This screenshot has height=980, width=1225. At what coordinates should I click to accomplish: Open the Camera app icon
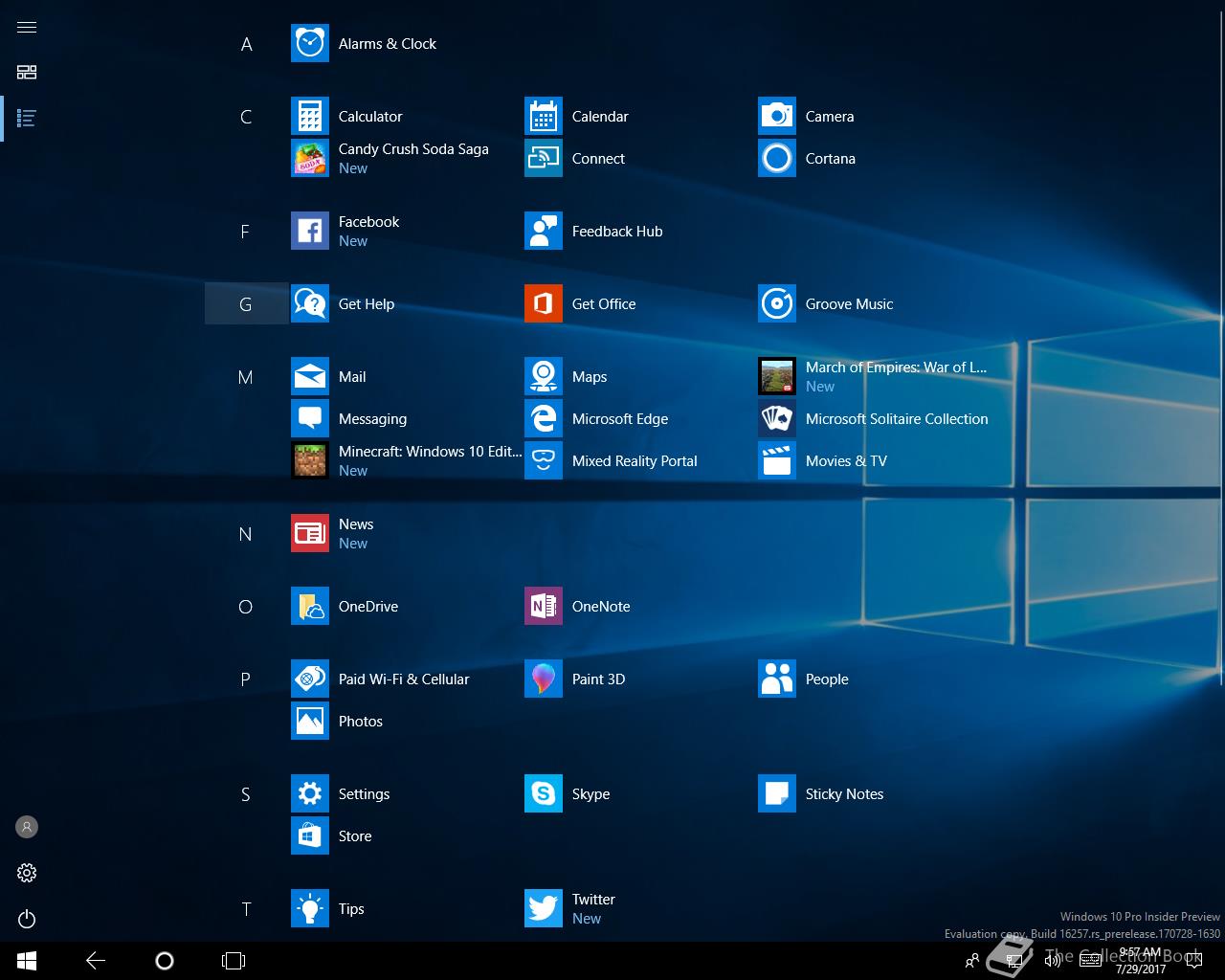pyautogui.click(x=777, y=117)
